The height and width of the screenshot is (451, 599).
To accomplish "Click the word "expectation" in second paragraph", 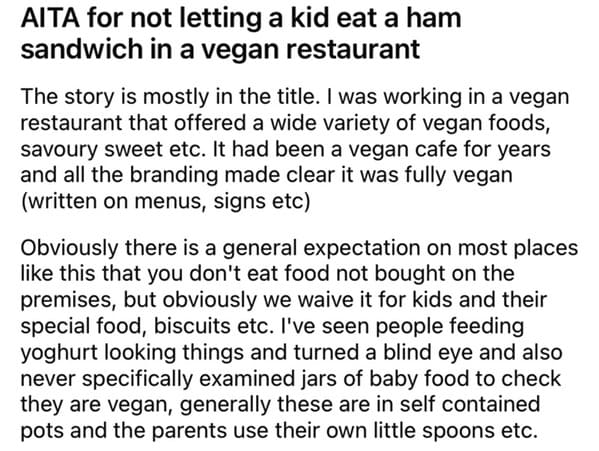I will (361, 248).
